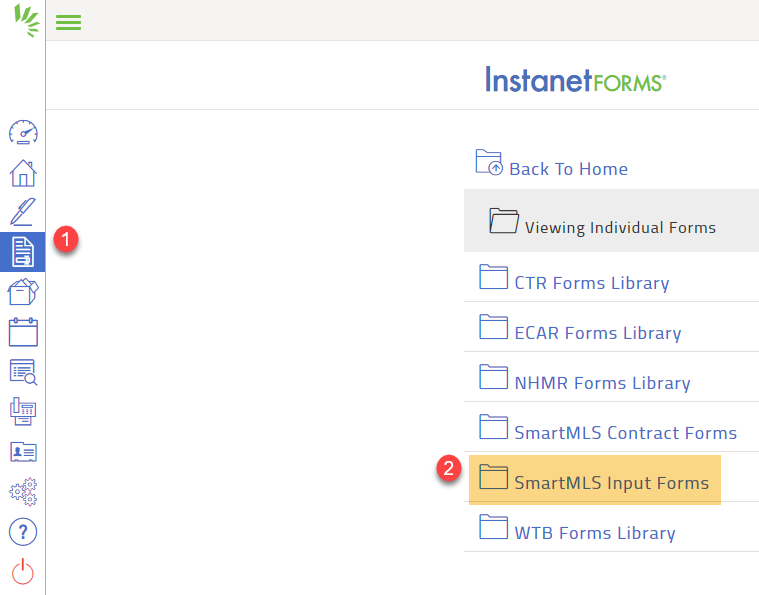Click Back To Home link
759x595 pixels.
[x=567, y=169]
